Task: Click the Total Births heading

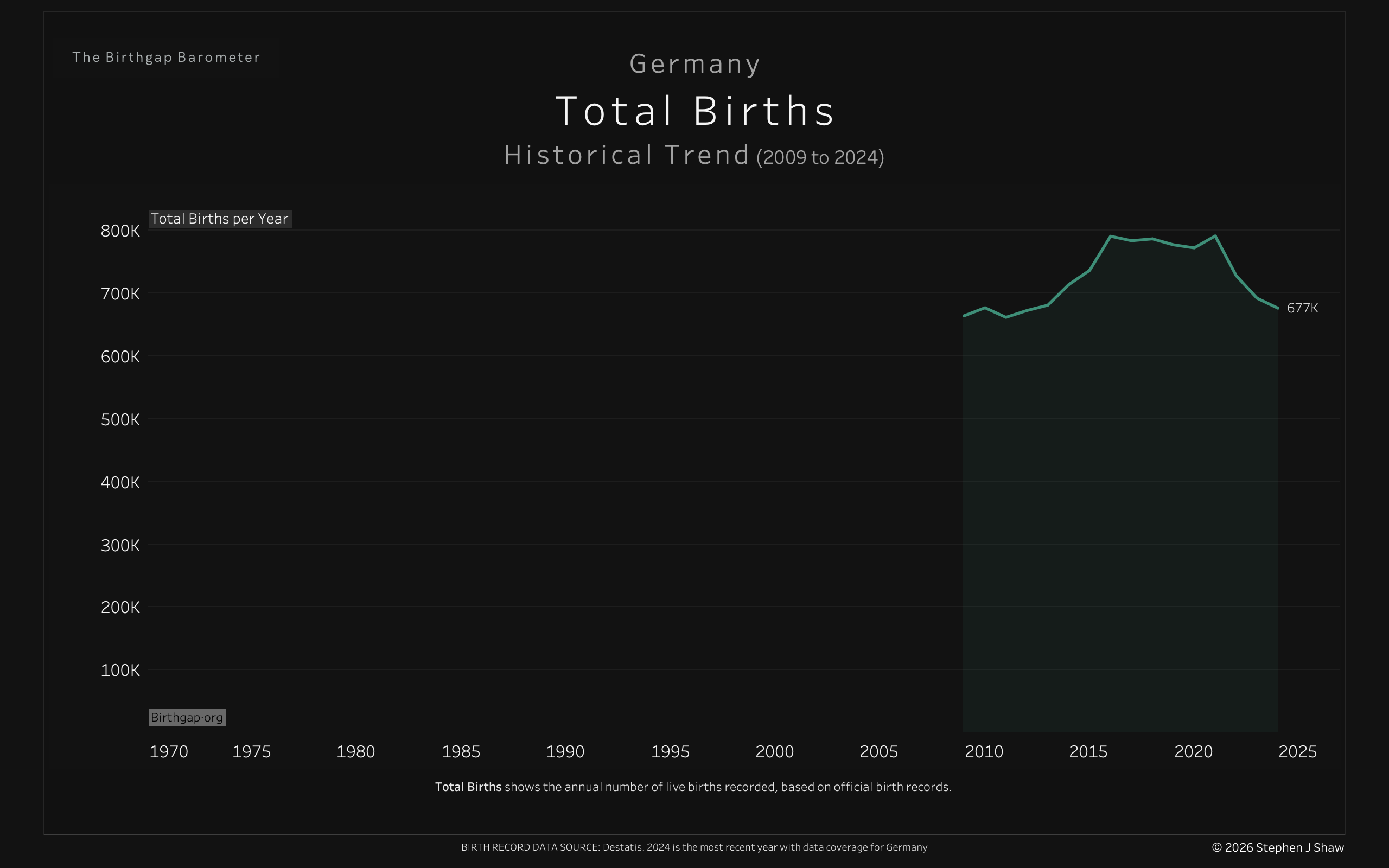Action: [694, 111]
